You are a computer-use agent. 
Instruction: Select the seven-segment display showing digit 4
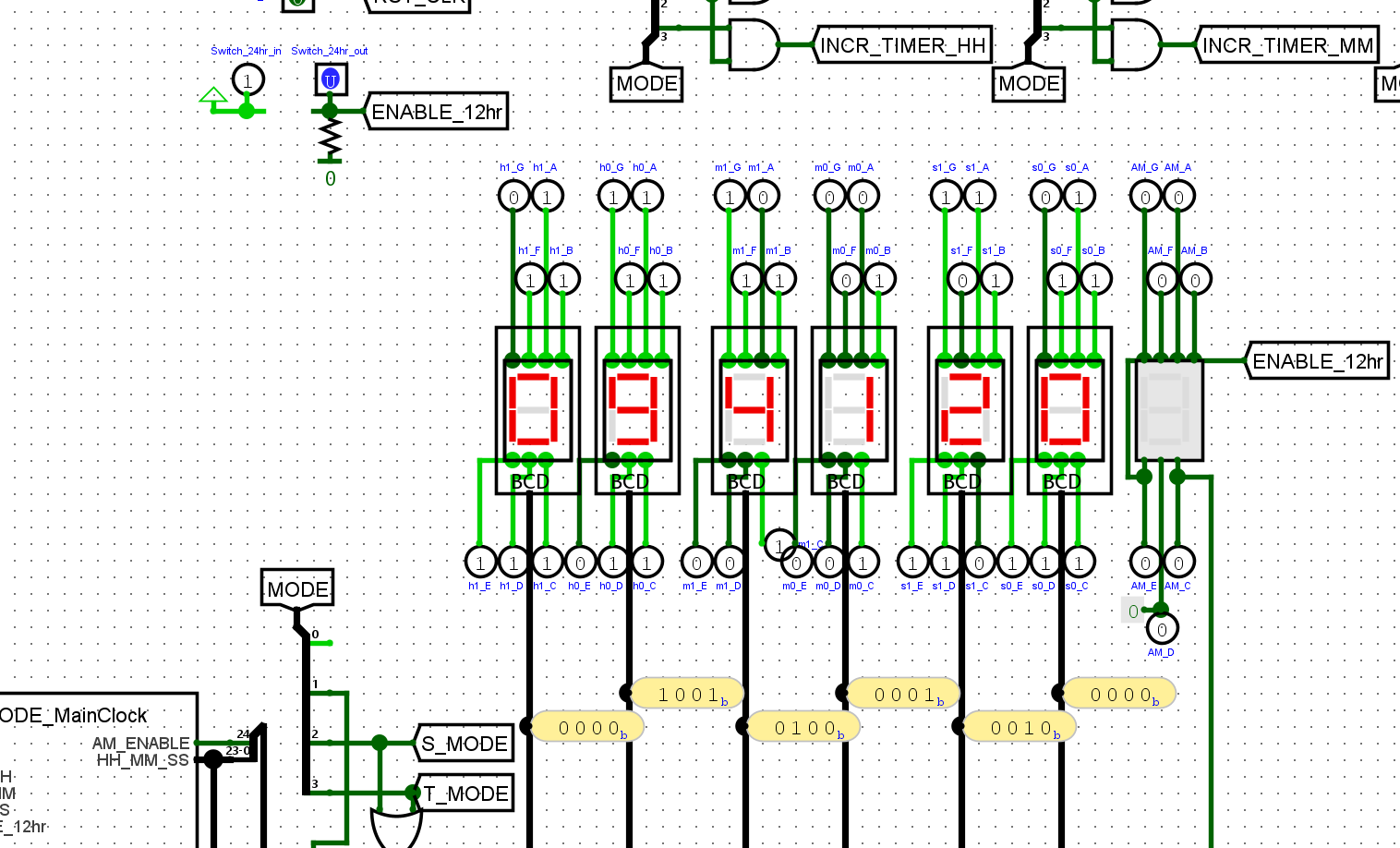[x=754, y=409]
